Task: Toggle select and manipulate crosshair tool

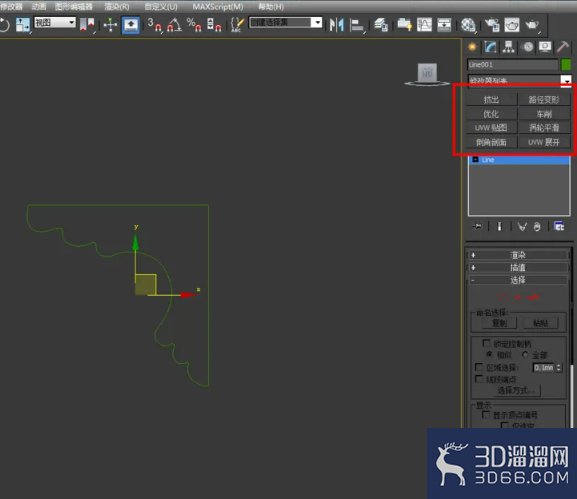Action: click(110, 25)
